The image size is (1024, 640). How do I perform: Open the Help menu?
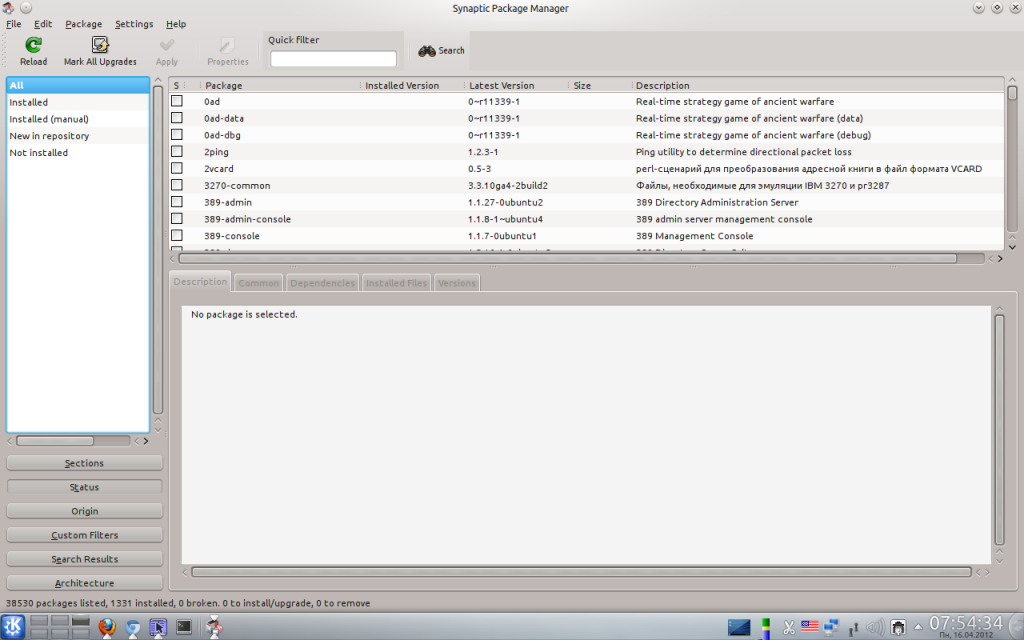tap(176, 24)
